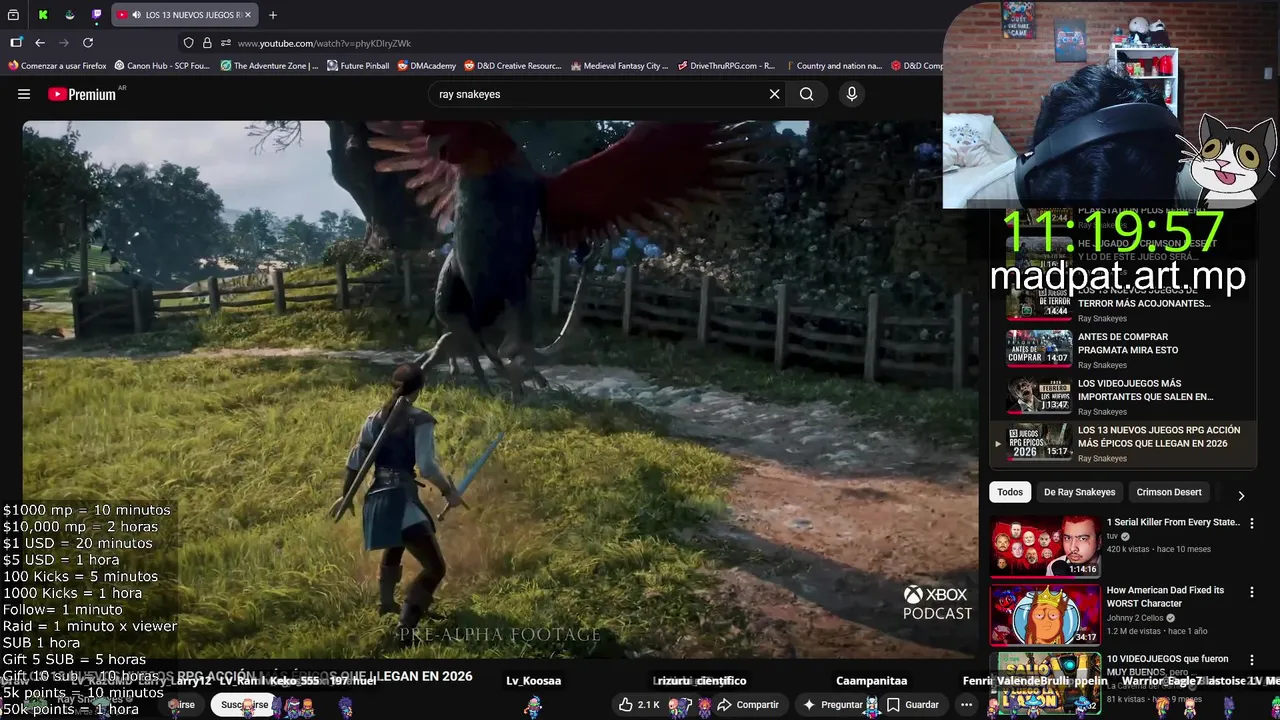The height and width of the screenshot is (720, 1280).
Task: Select the Crimson Desert filter chip
Action: (1169, 492)
